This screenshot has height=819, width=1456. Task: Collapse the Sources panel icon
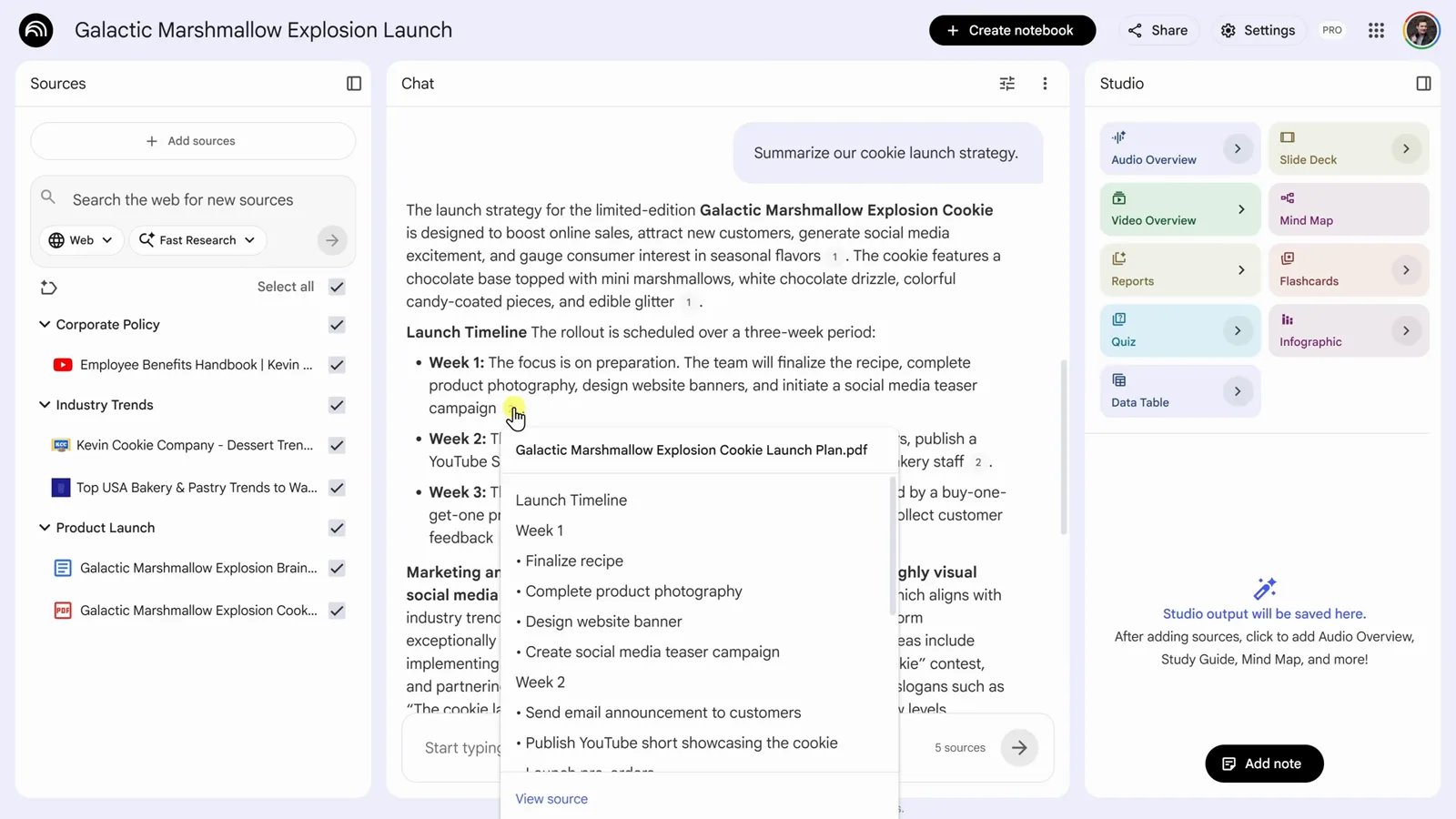354,84
